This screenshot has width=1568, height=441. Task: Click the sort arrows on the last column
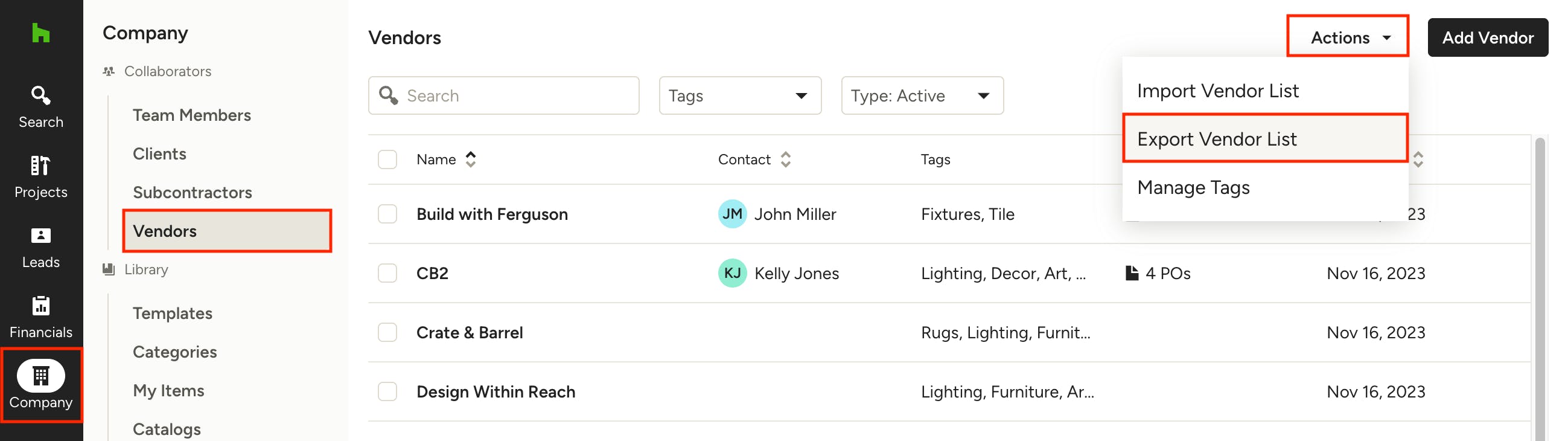pos(1418,159)
